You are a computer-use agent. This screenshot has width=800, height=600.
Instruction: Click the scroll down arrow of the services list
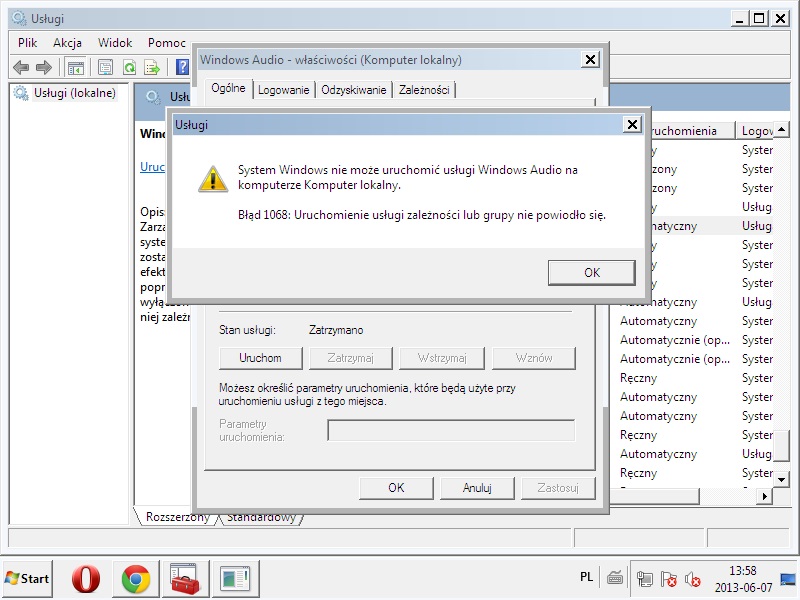click(x=781, y=480)
